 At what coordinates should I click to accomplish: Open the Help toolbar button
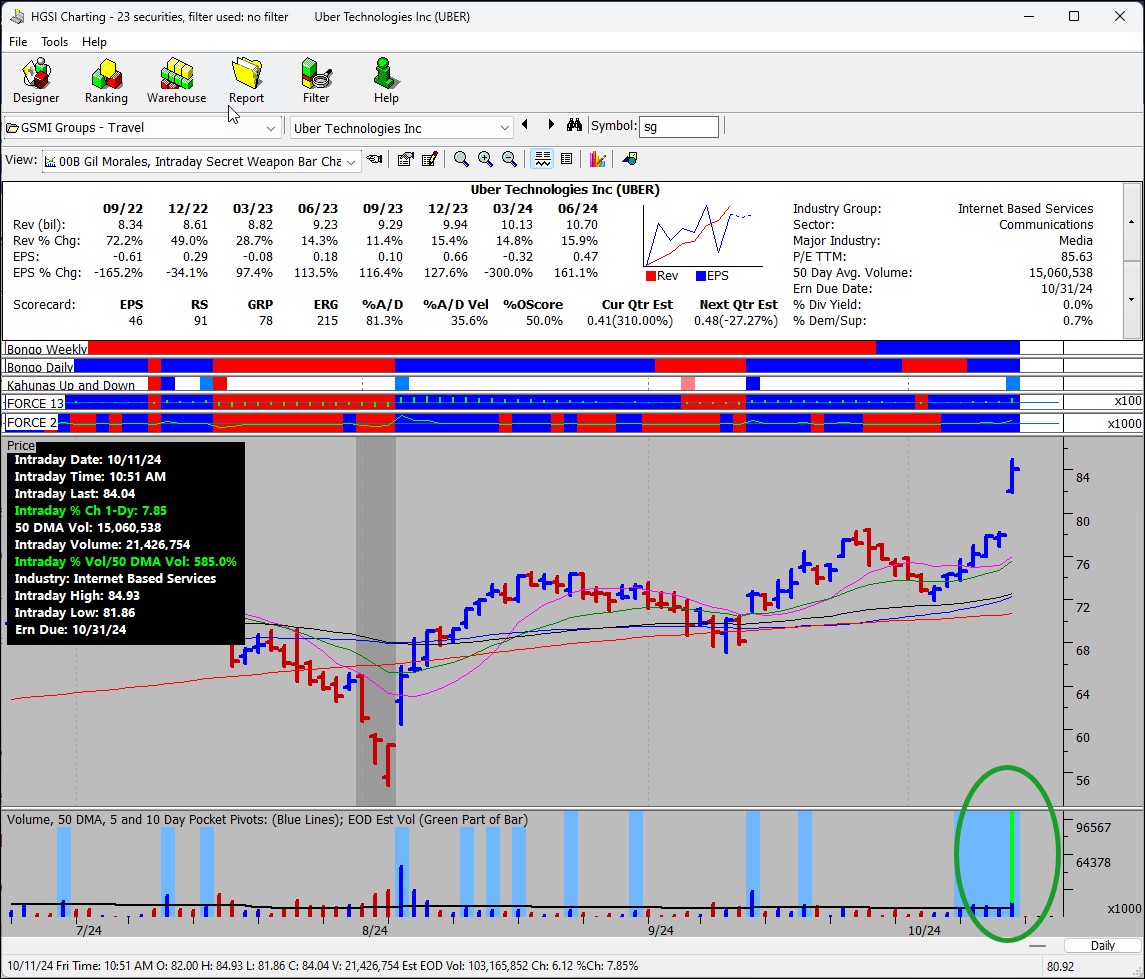pyautogui.click(x=386, y=81)
